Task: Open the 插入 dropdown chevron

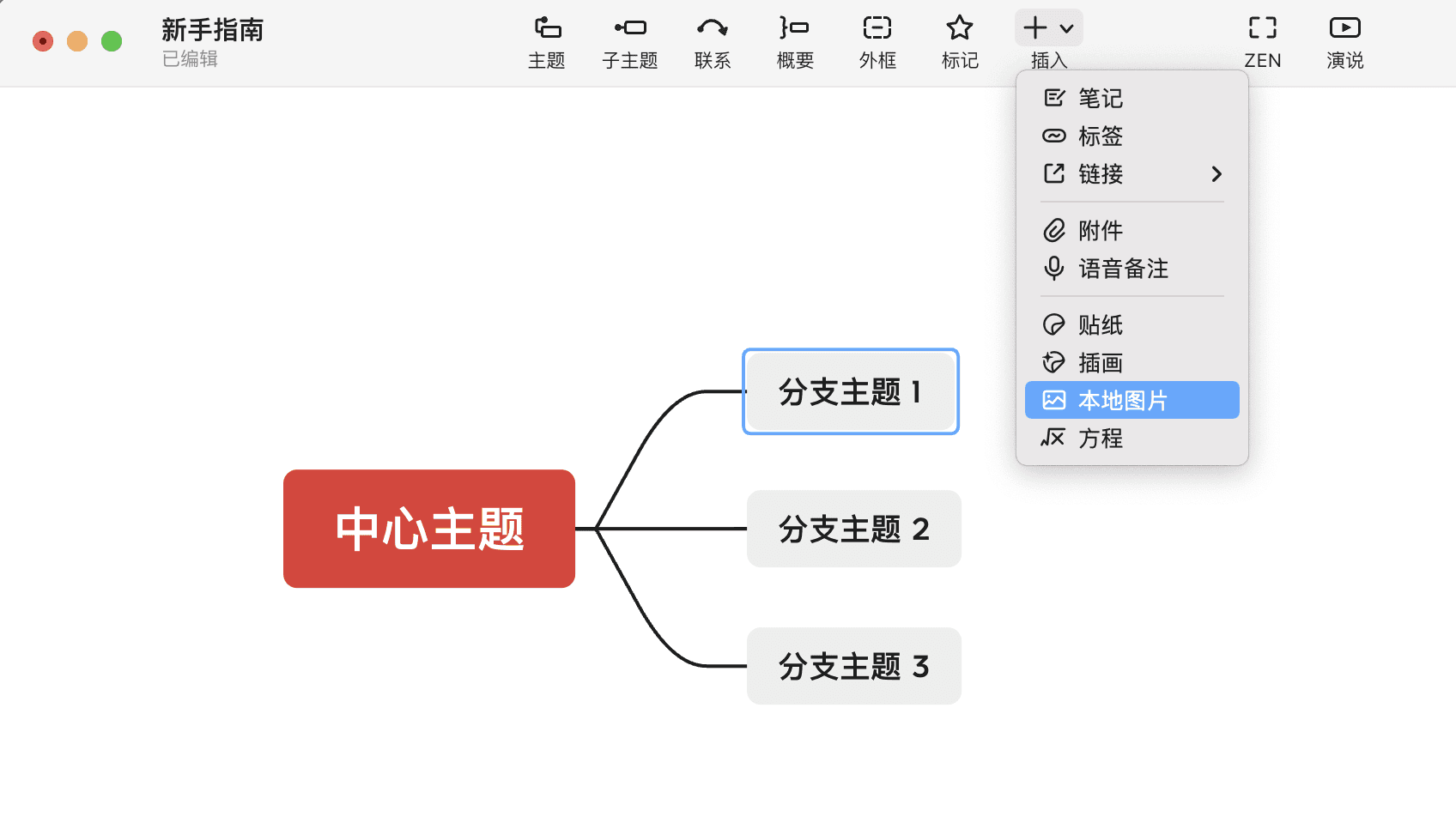Action: (x=1066, y=27)
